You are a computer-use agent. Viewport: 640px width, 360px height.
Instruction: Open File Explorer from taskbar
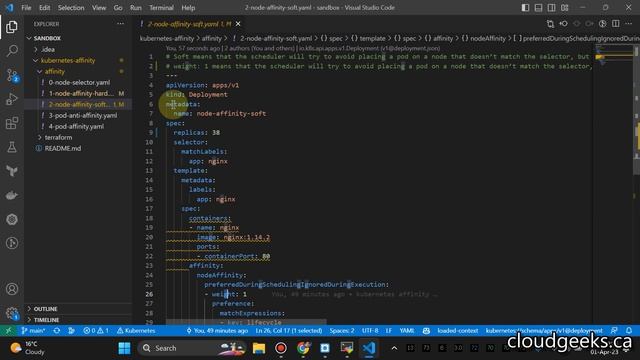(259, 348)
